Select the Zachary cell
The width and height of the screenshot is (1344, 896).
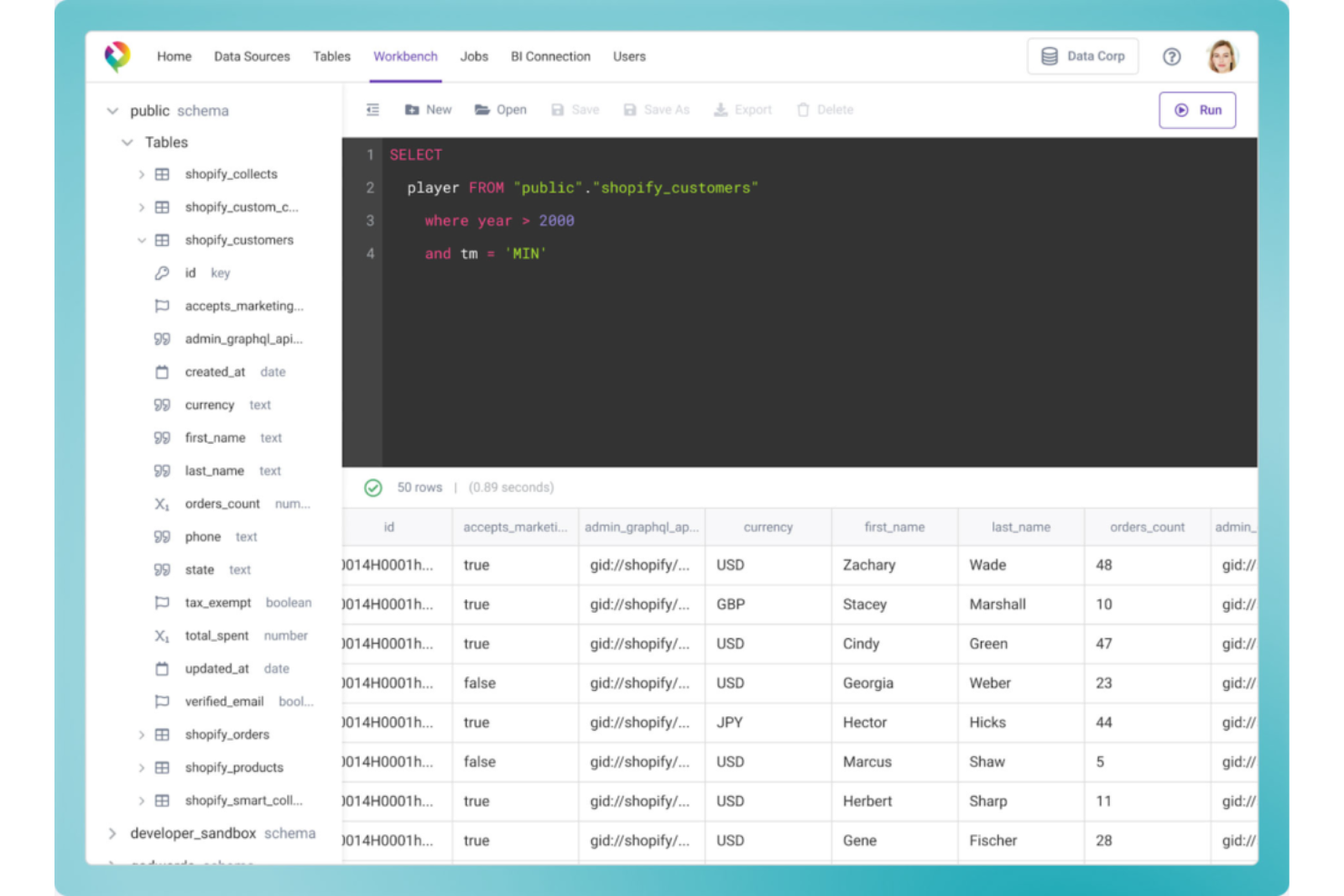click(x=894, y=565)
